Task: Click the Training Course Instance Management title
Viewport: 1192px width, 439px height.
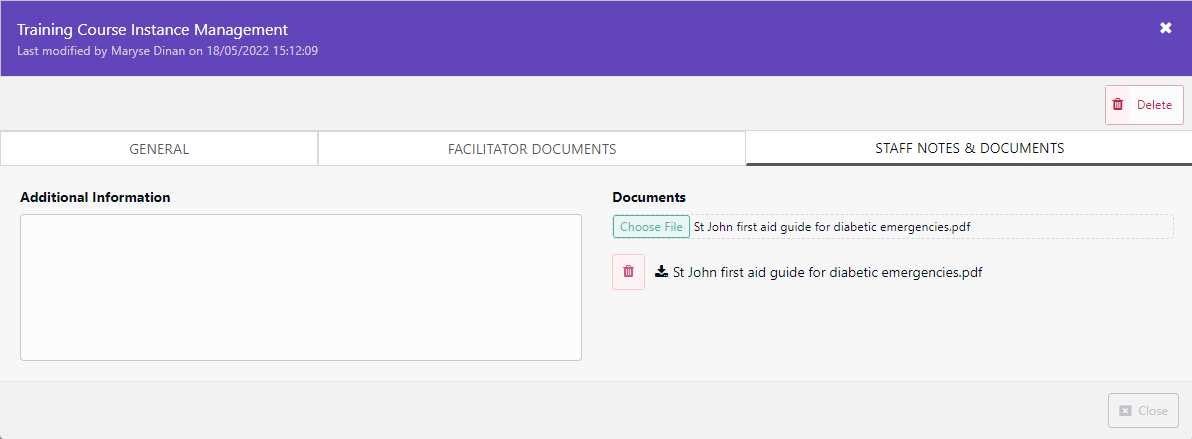Action: [153, 30]
